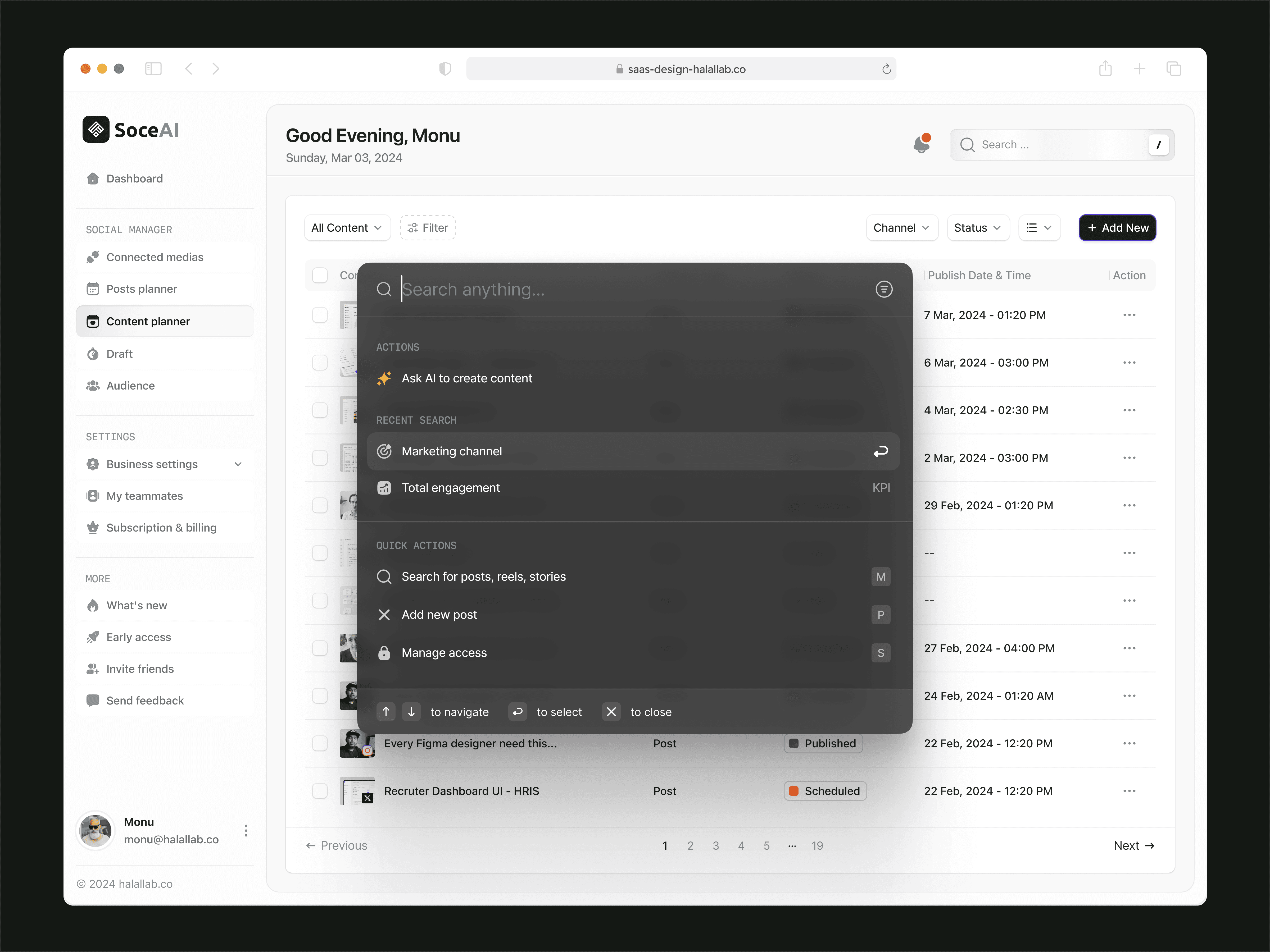Open the All Content dropdown
Viewport: 1270px width, 952px height.
[347, 228]
